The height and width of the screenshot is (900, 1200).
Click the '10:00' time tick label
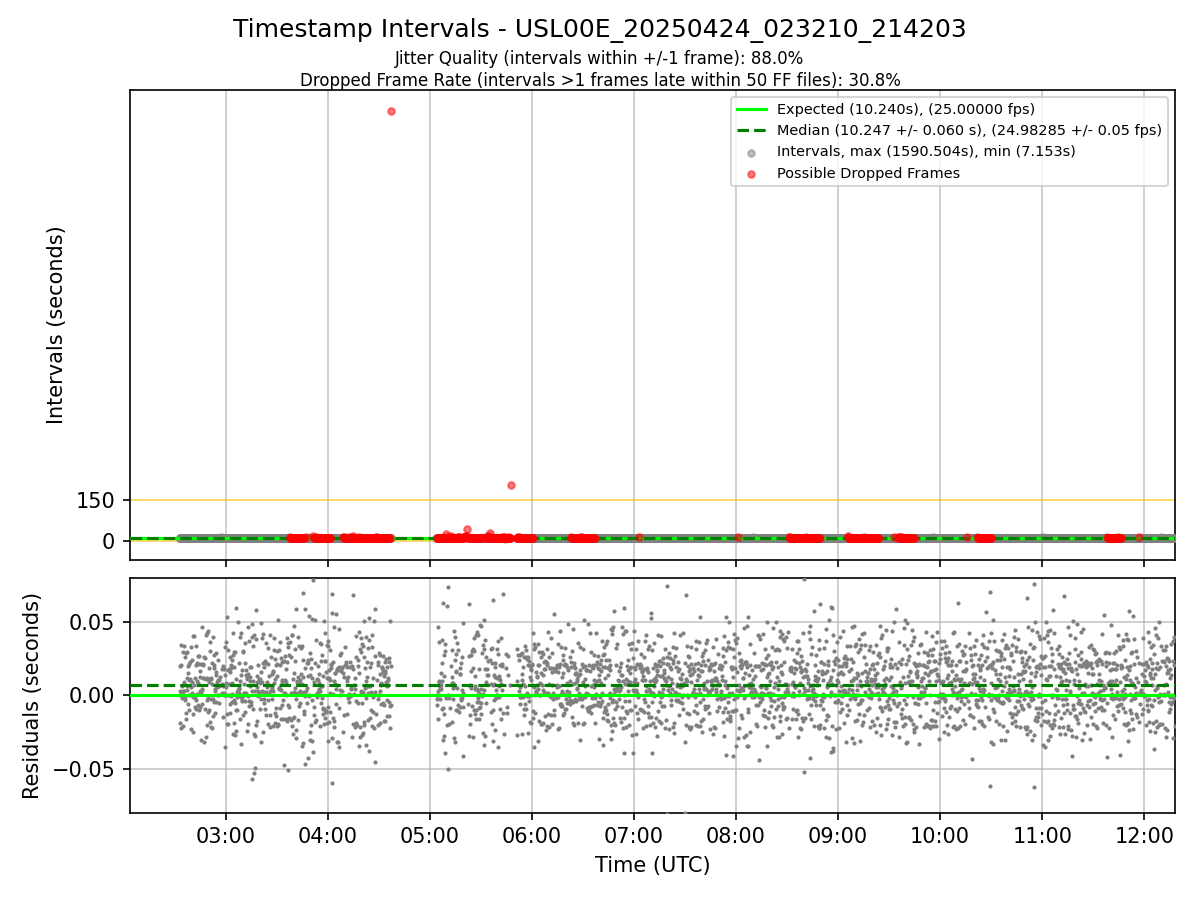click(940, 834)
